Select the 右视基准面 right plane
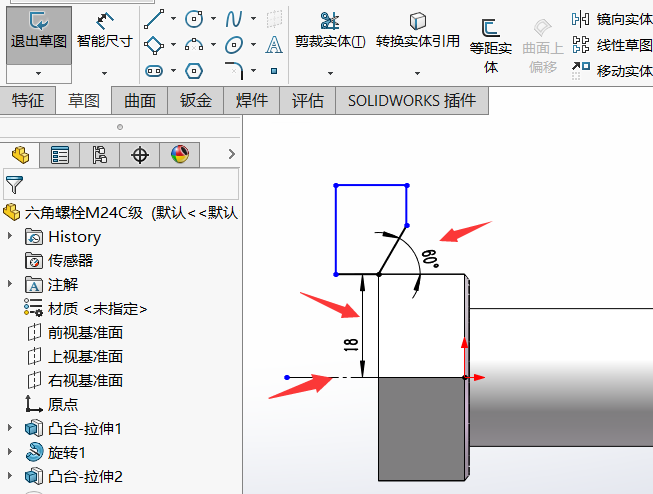Image resolution: width=653 pixels, height=494 pixels. tap(75, 381)
